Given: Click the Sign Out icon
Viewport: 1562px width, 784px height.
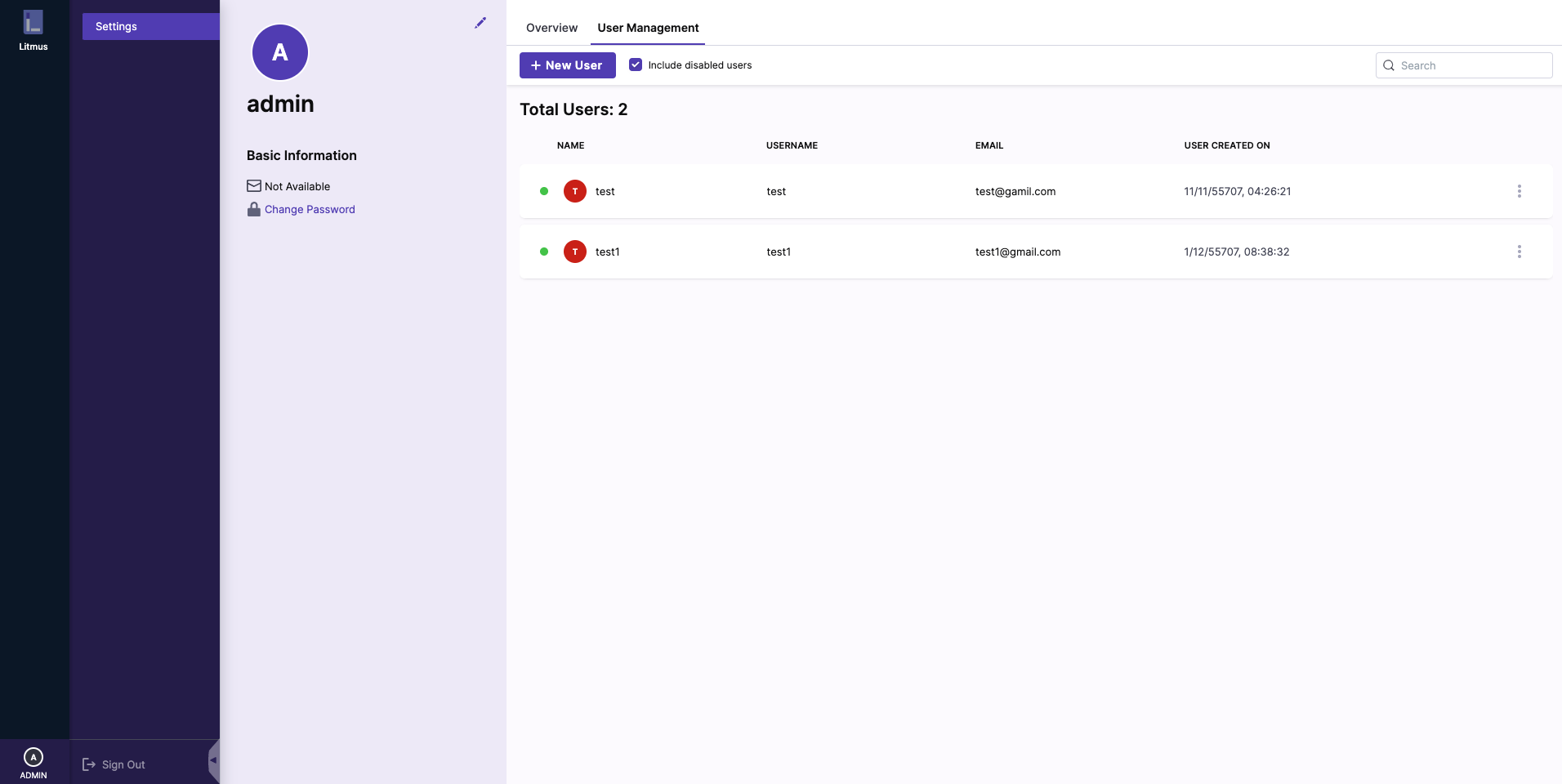Looking at the screenshot, I should click(89, 764).
